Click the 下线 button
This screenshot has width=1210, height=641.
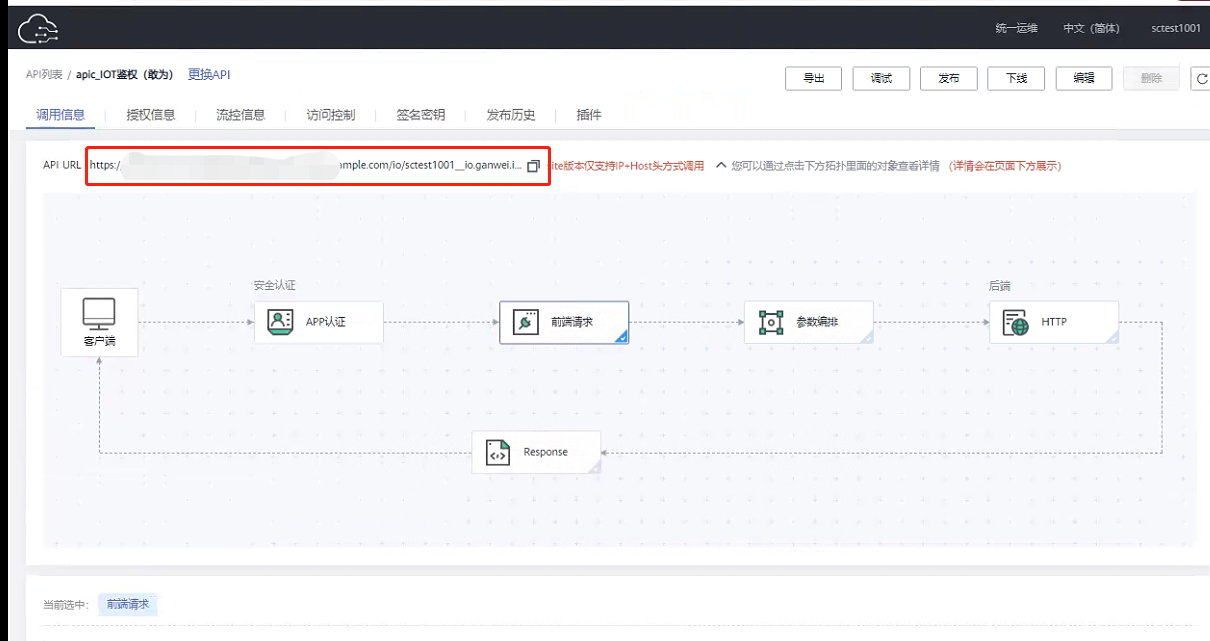pyautogui.click(x=1015, y=79)
